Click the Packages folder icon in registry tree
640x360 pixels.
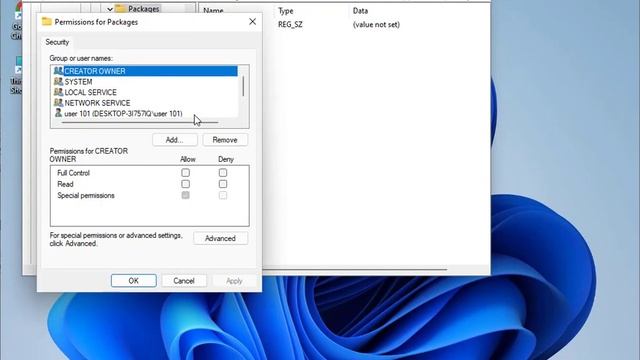coord(120,8)
